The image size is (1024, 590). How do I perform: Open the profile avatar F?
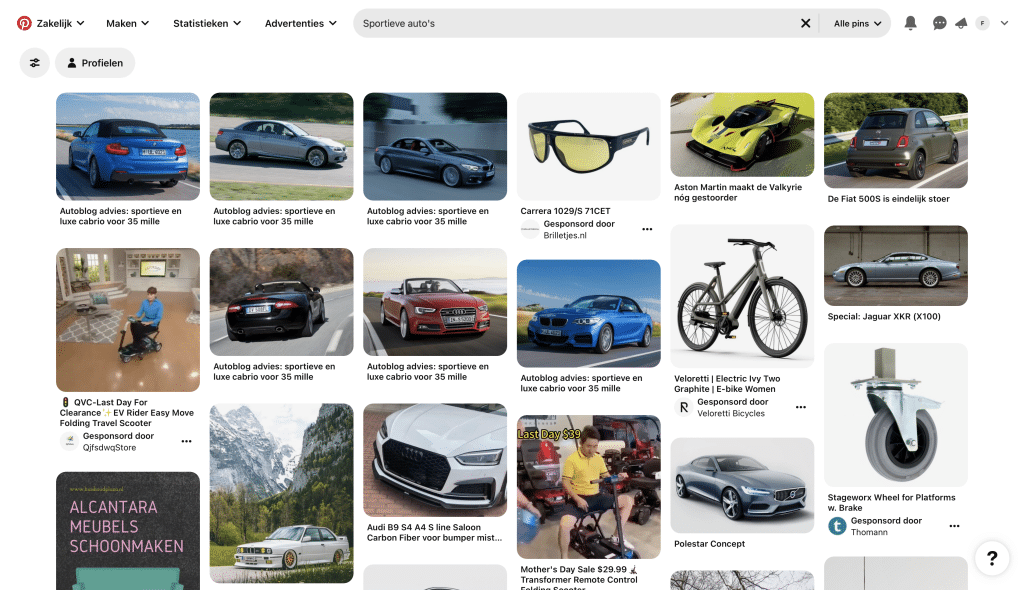pos(982,24)
